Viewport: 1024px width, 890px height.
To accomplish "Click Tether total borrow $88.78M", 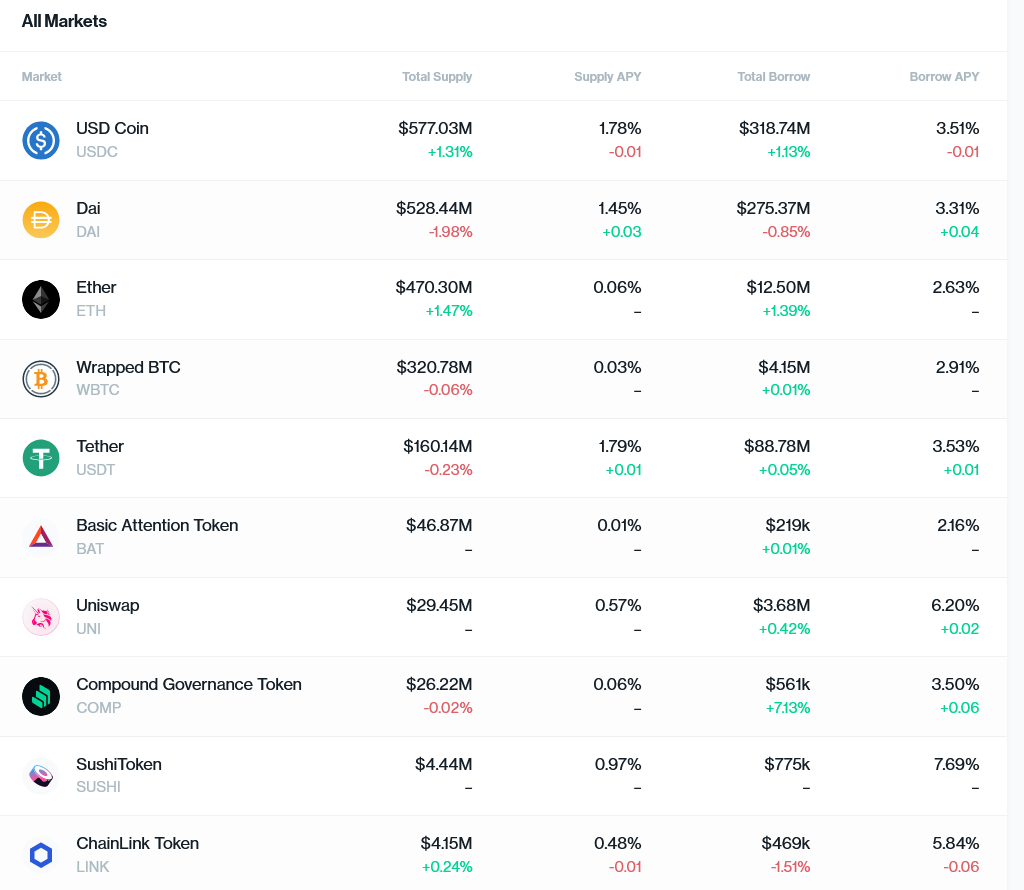I will pyautogui.click(x=777, y=446).
